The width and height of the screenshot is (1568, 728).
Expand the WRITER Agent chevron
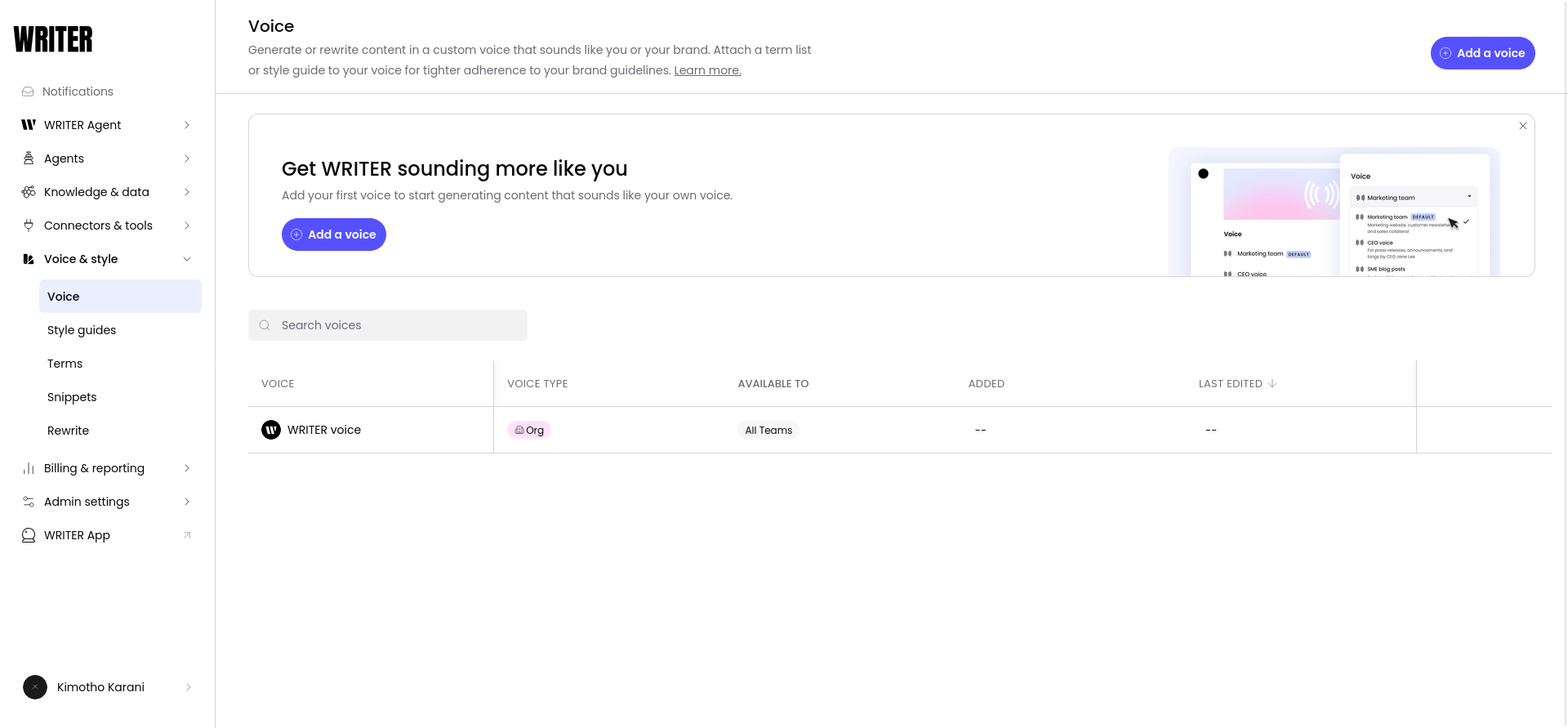pyautogui.click(x=187, y=125)
